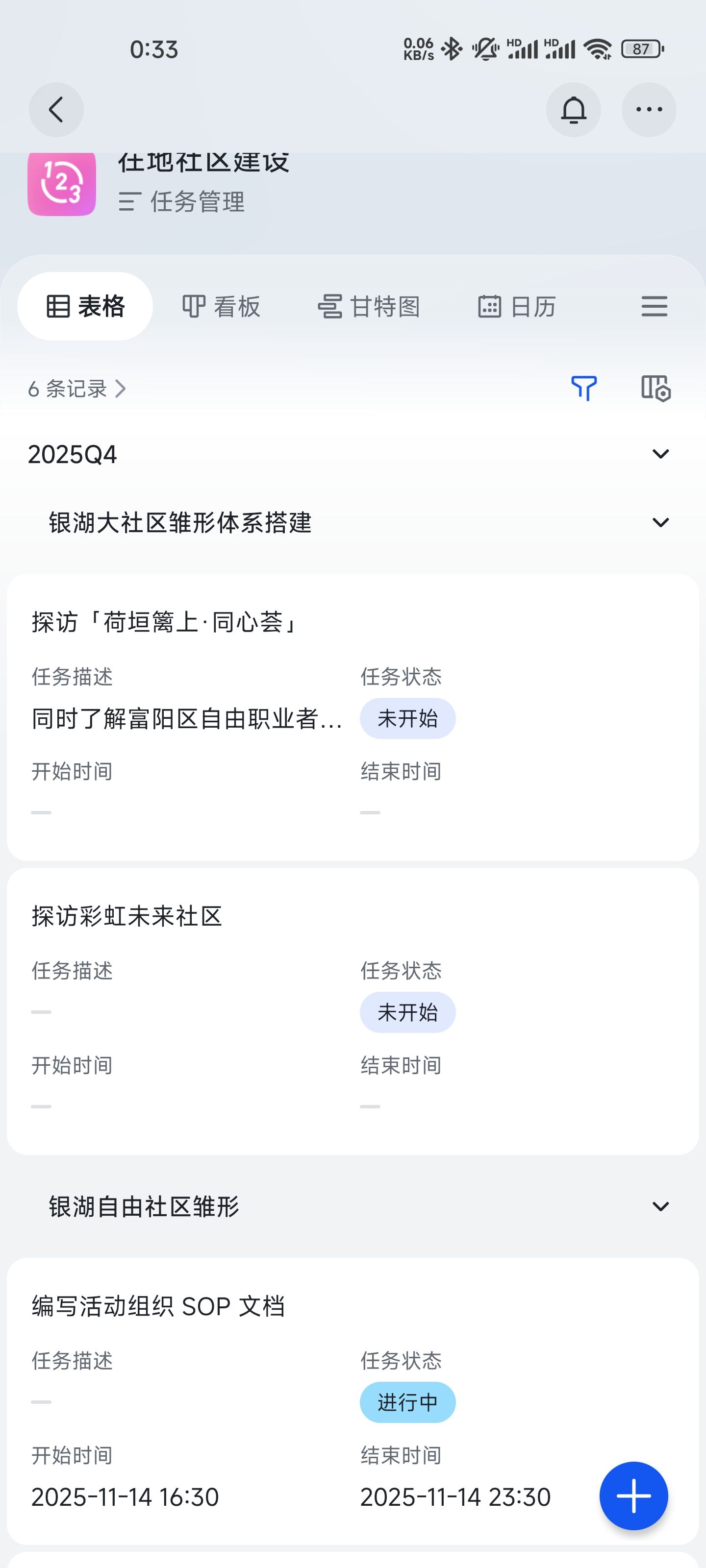Image resolution: width=706 pixels, height=1568 pixels.
Task: Tap 任务管理 table name
Action: point(197,201)
